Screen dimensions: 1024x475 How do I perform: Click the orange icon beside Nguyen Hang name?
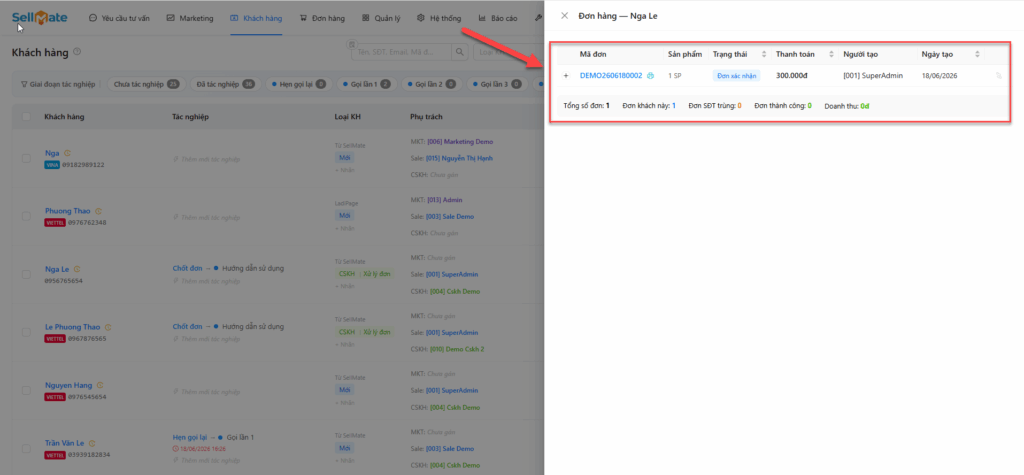100,385
